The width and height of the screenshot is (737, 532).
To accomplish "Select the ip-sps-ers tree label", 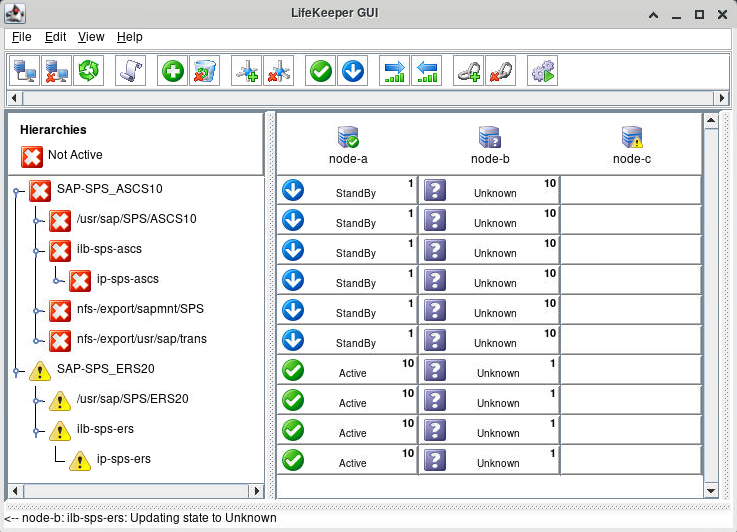I will click(124, 459).
